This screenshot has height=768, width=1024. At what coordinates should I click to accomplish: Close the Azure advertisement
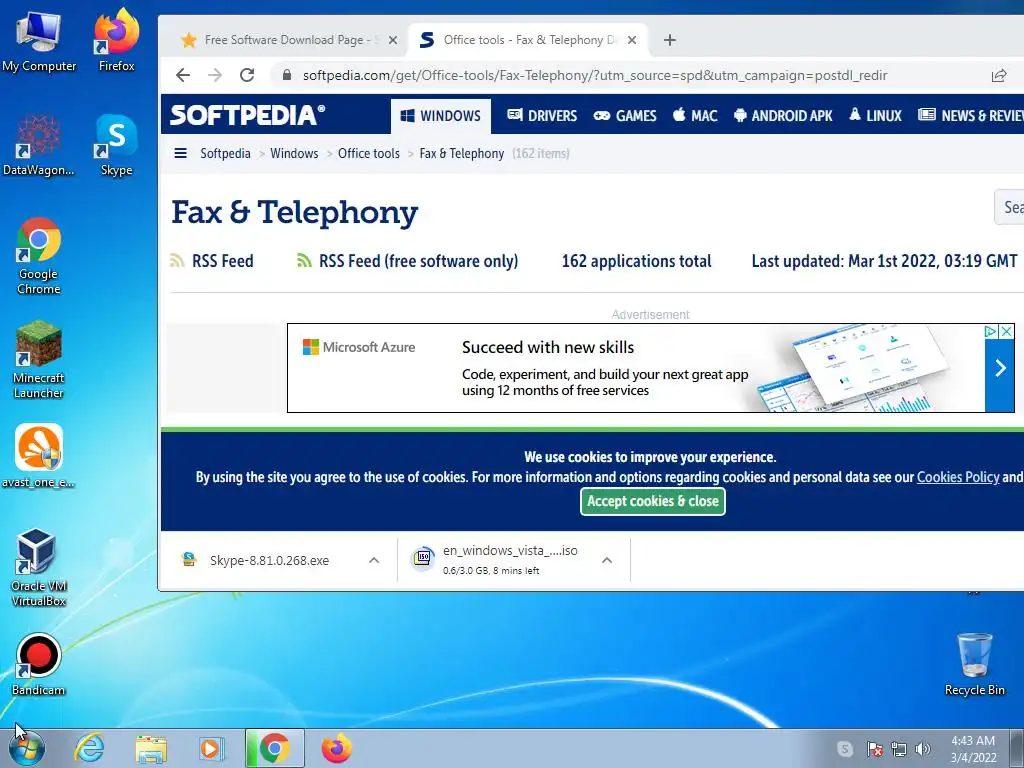[1007, 332]
